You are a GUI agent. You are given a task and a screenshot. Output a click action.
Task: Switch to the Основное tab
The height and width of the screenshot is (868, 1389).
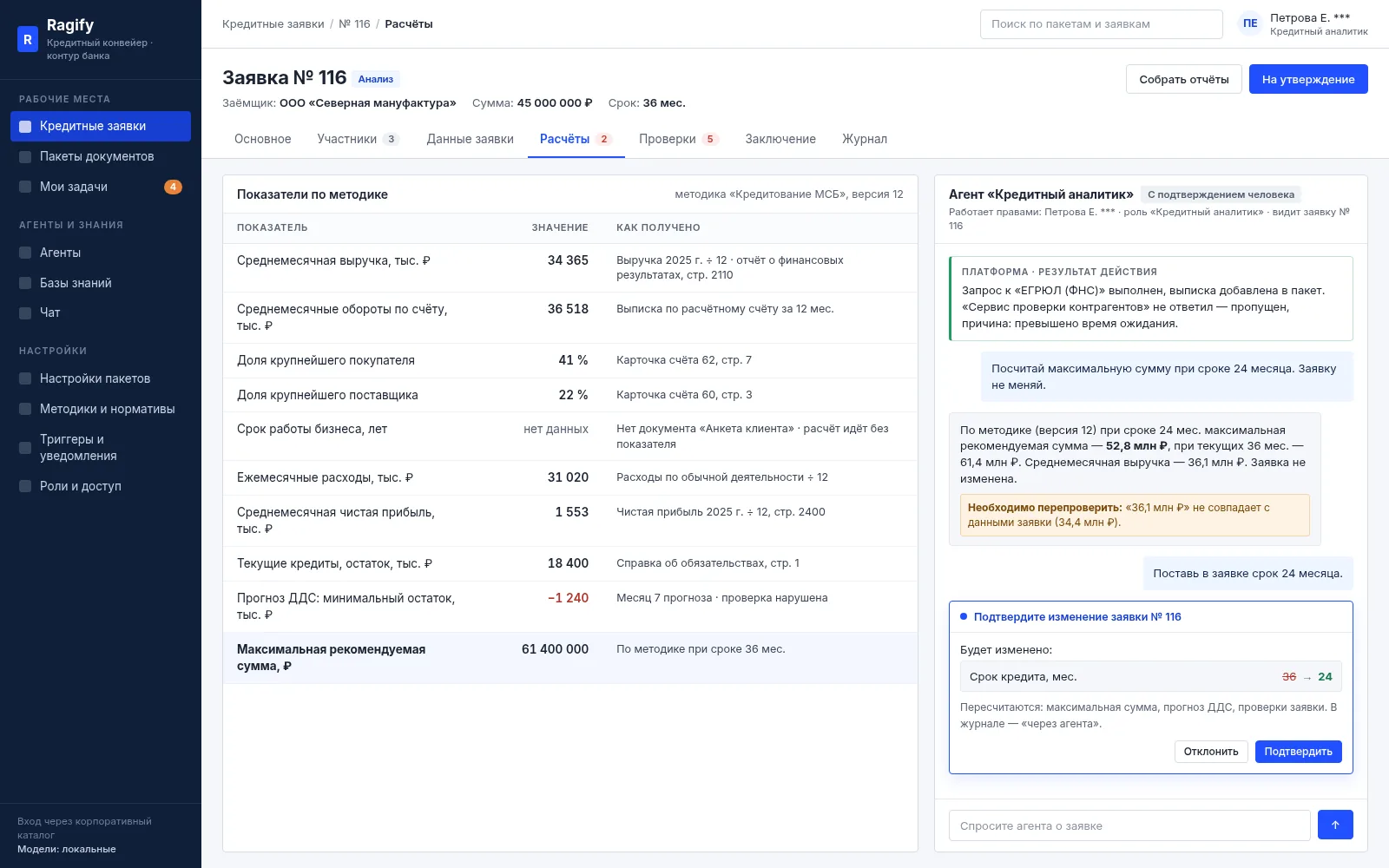click(263, 139)
